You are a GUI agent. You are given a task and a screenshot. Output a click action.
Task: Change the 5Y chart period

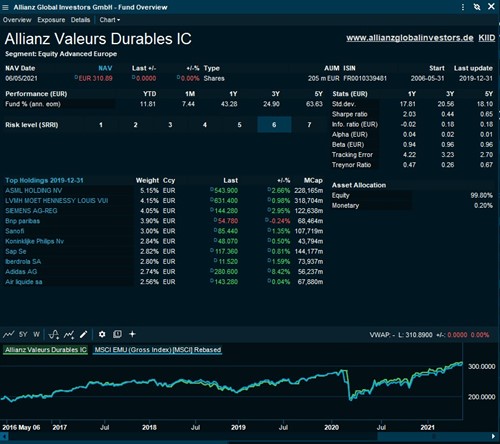coord(23,334)
